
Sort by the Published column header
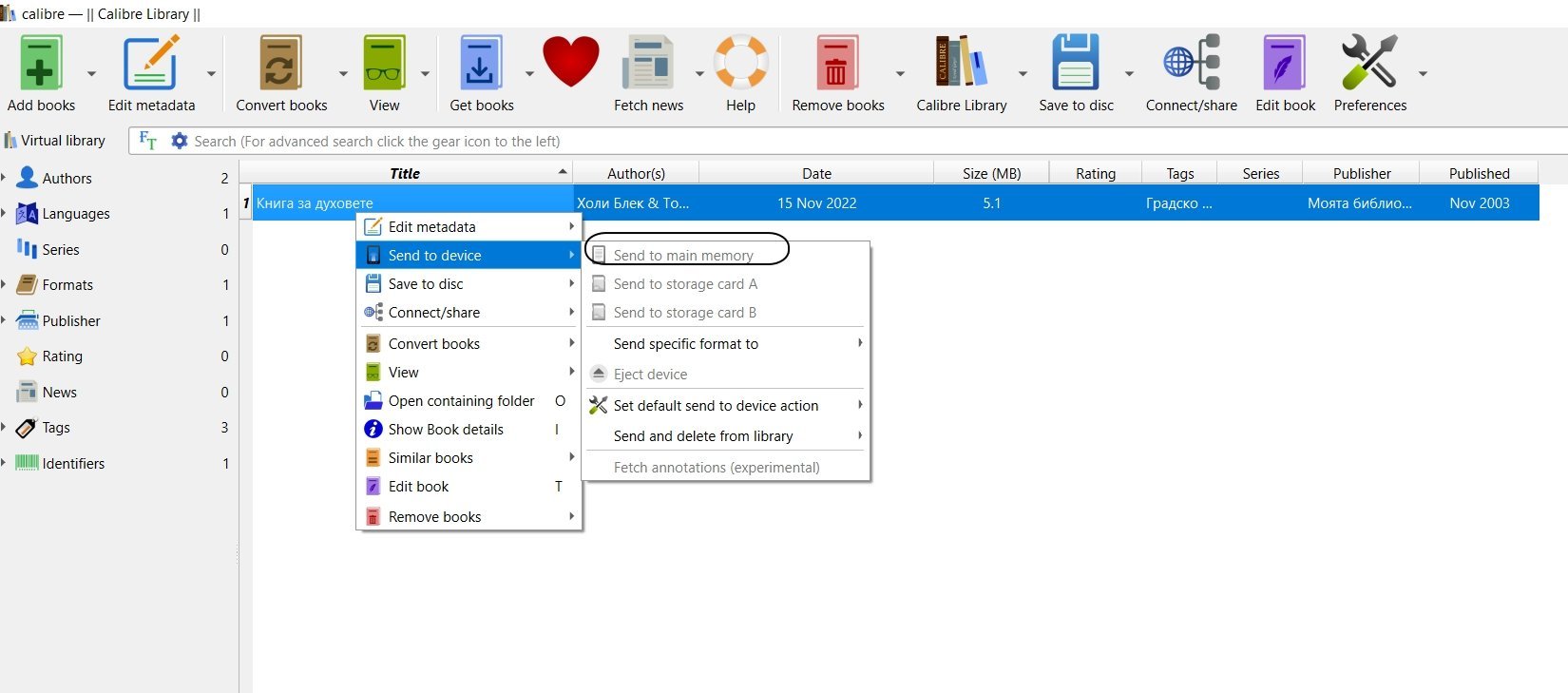coord(1479,173)
